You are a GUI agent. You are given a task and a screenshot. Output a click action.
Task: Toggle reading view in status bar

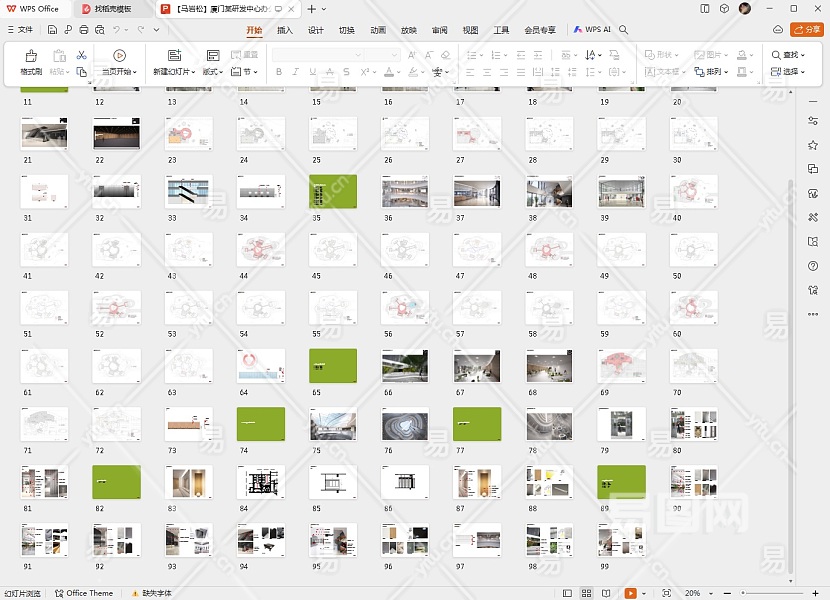click(608, 593)
